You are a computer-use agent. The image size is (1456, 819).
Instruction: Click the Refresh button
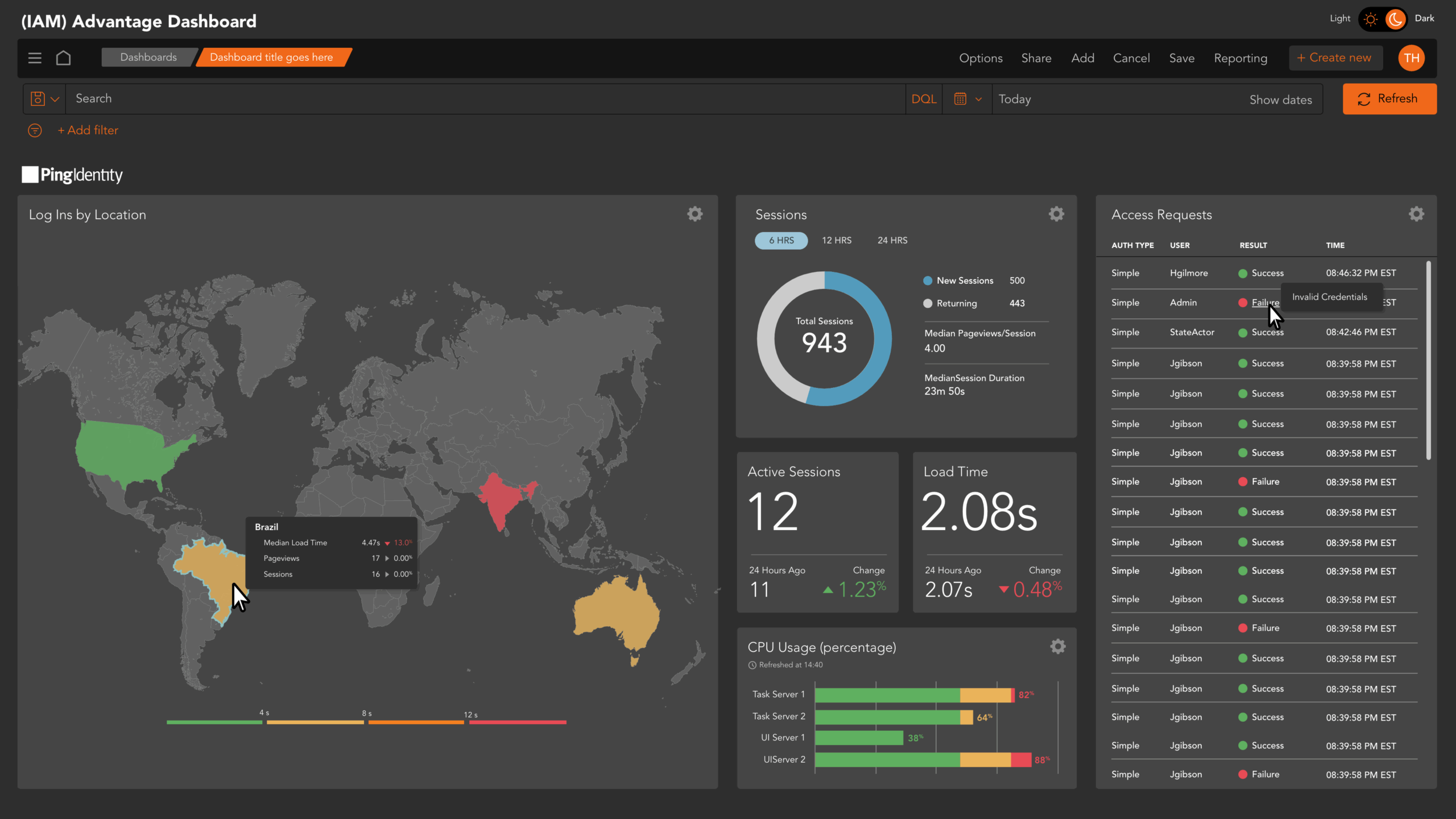pyautogui.click(x=1389, y=99)
